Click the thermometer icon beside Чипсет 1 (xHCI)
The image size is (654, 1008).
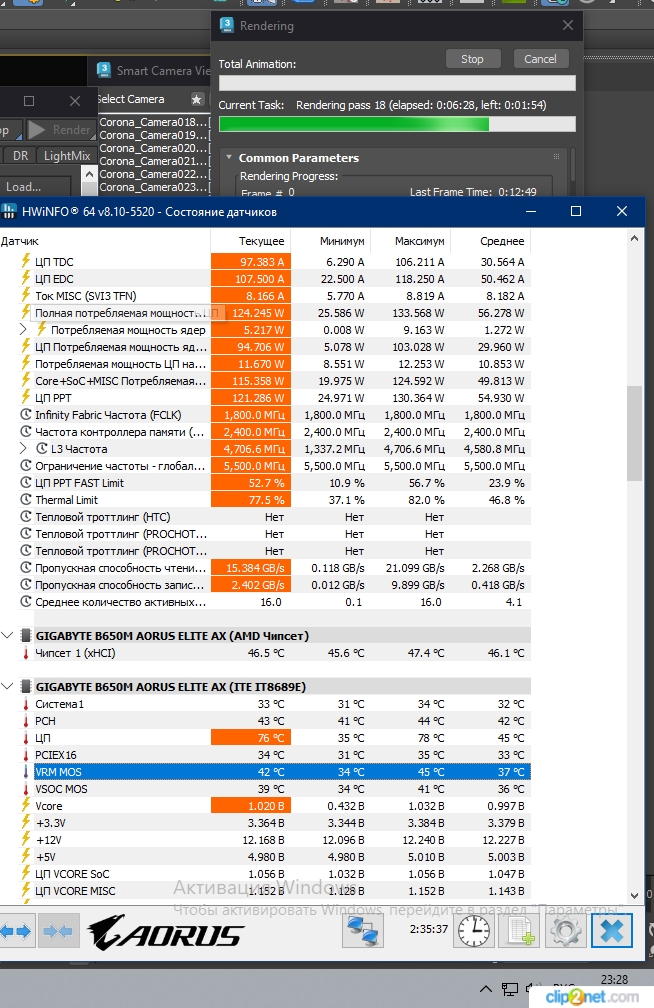pos(26,652)
